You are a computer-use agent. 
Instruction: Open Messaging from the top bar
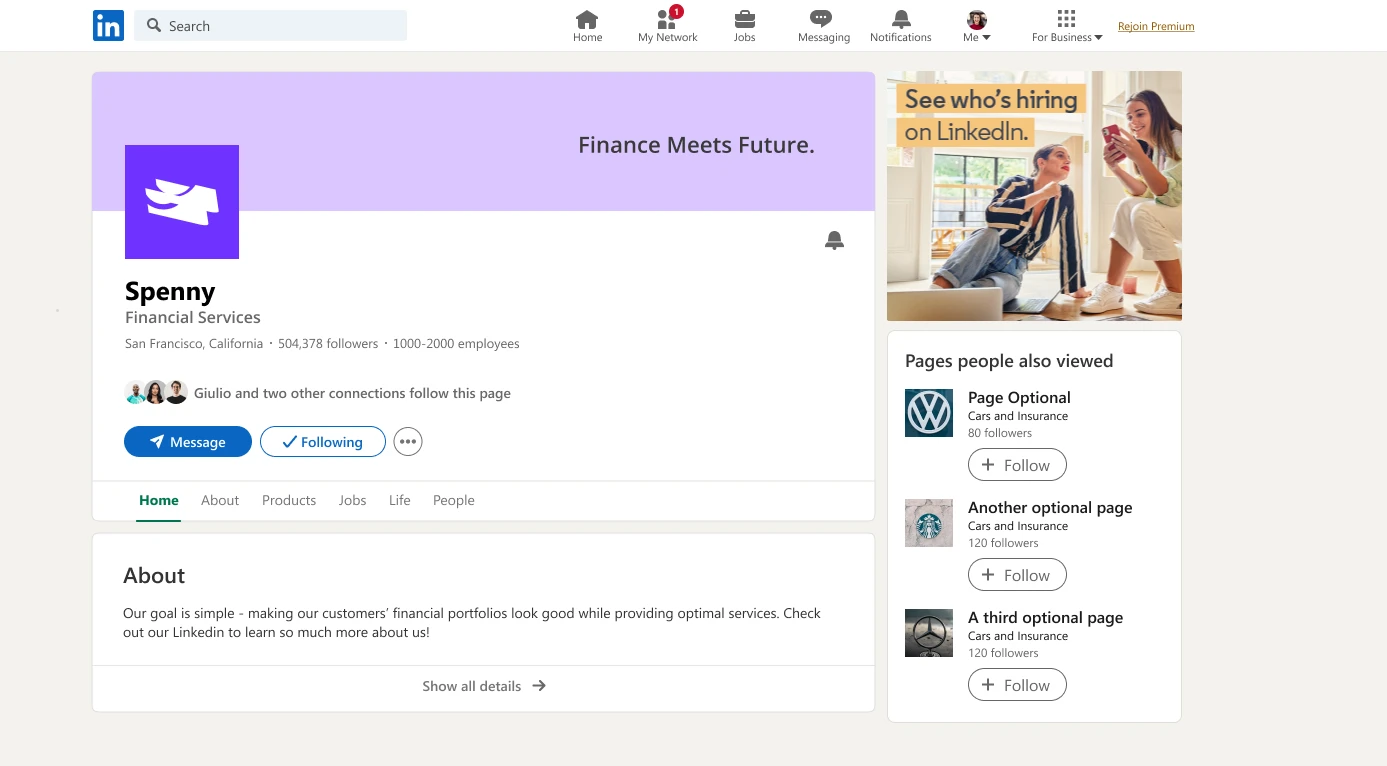(823, 27)
